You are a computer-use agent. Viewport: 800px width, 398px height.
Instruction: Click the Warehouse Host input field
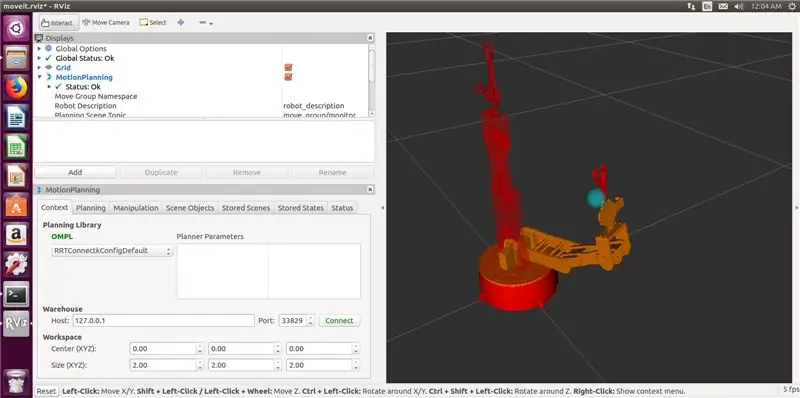[163, 320]
